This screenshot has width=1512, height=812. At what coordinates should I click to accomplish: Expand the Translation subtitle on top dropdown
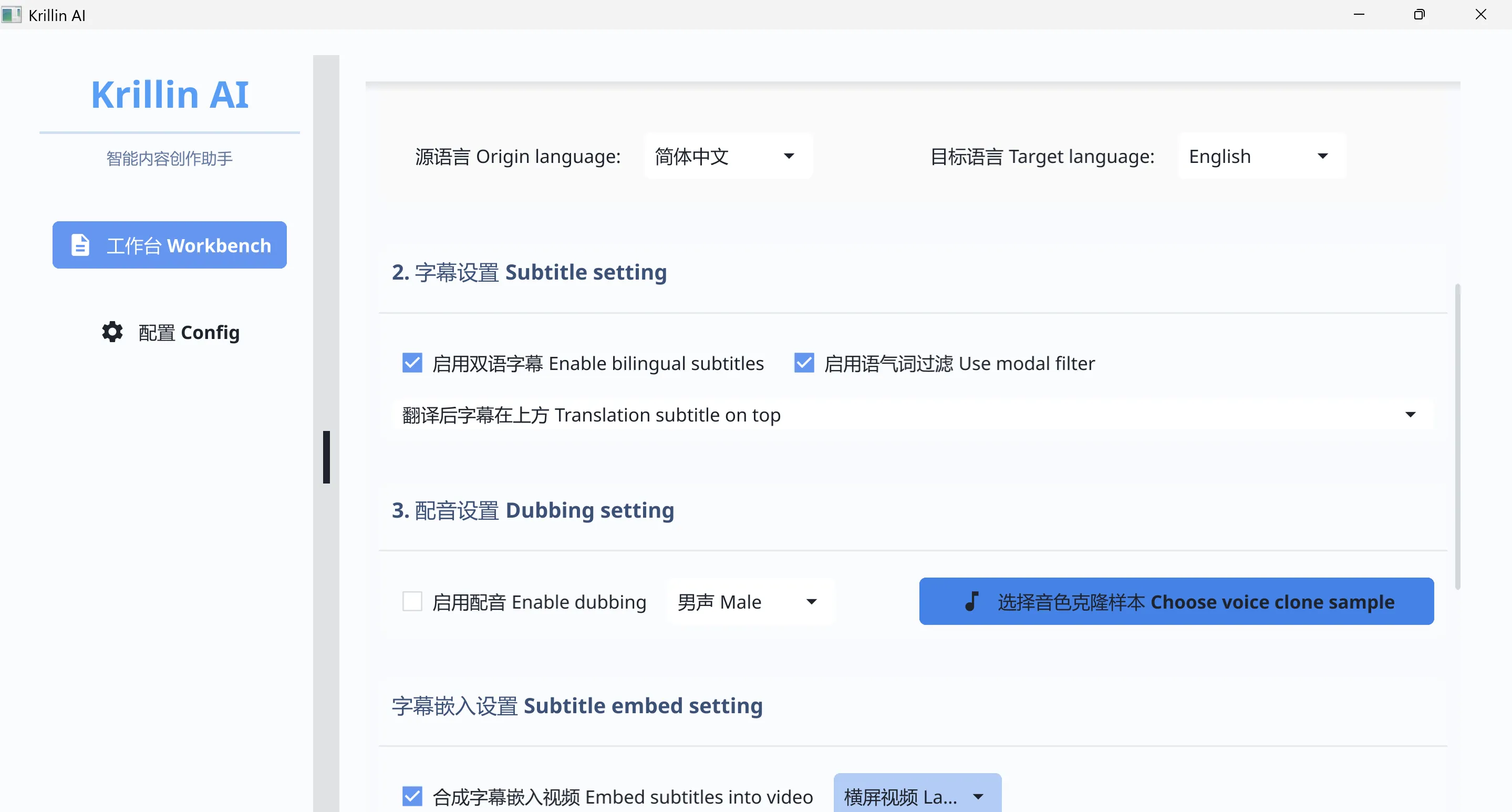(x=913, y=415)
